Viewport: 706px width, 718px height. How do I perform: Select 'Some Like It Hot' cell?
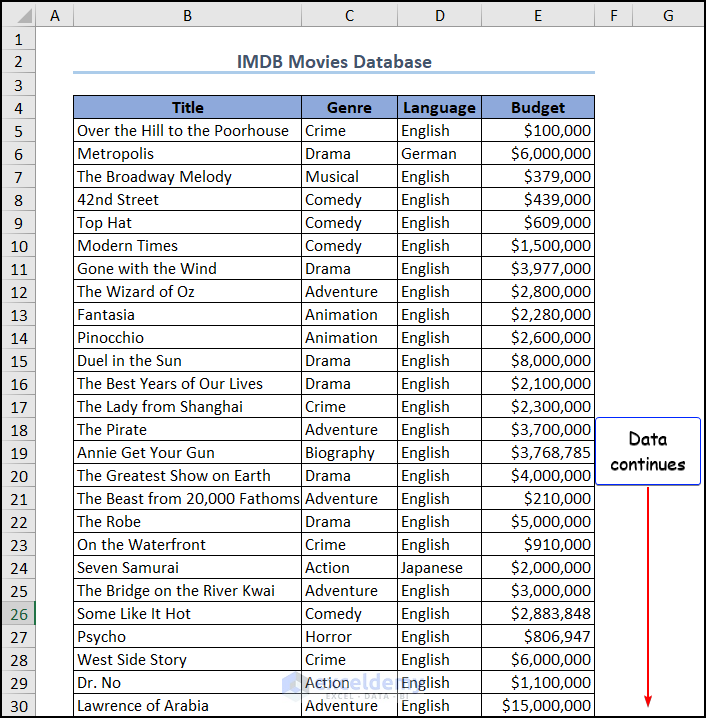tap(187, 614)
